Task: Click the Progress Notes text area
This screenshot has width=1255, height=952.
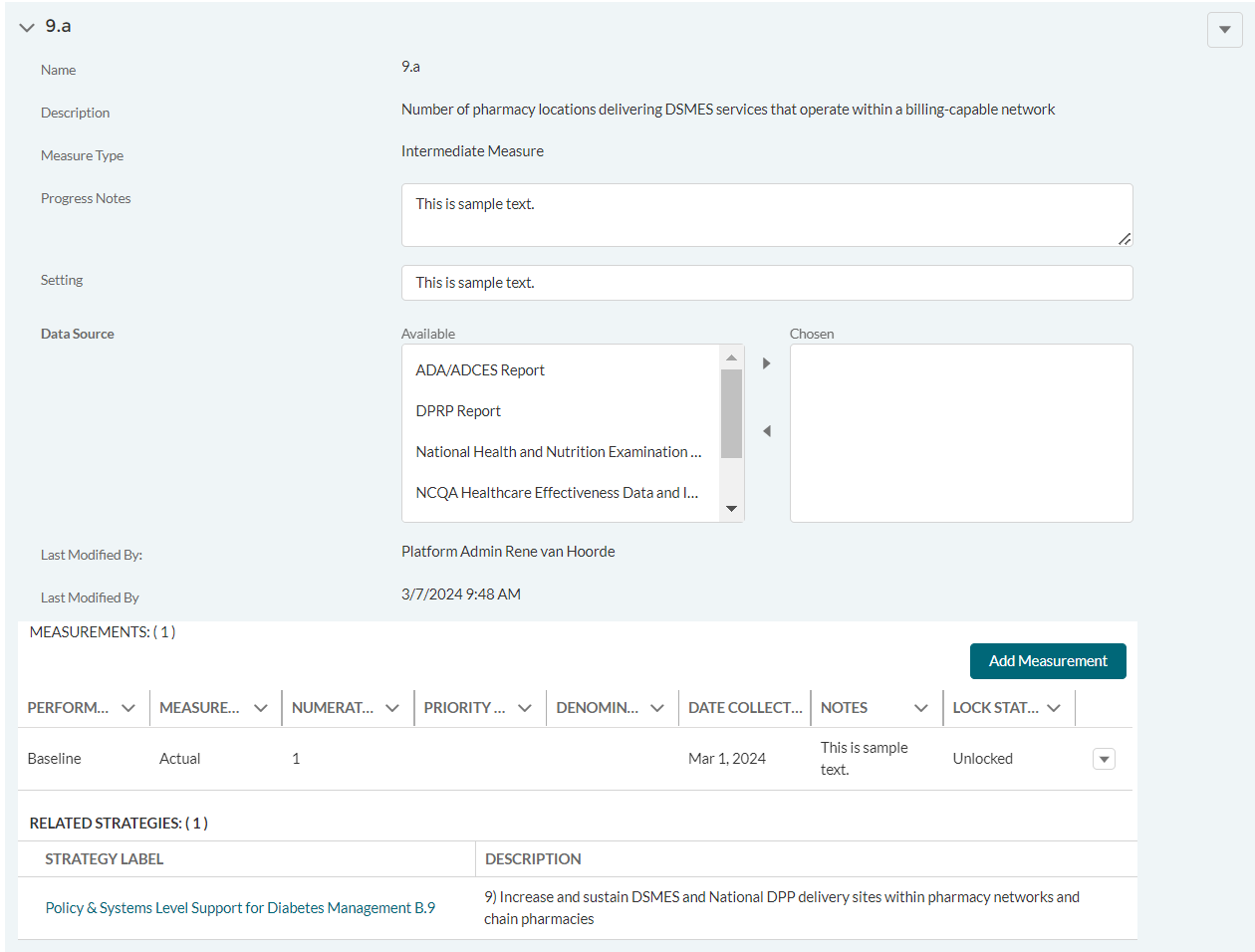Action: pyautogui.click(x=766, y=214)
